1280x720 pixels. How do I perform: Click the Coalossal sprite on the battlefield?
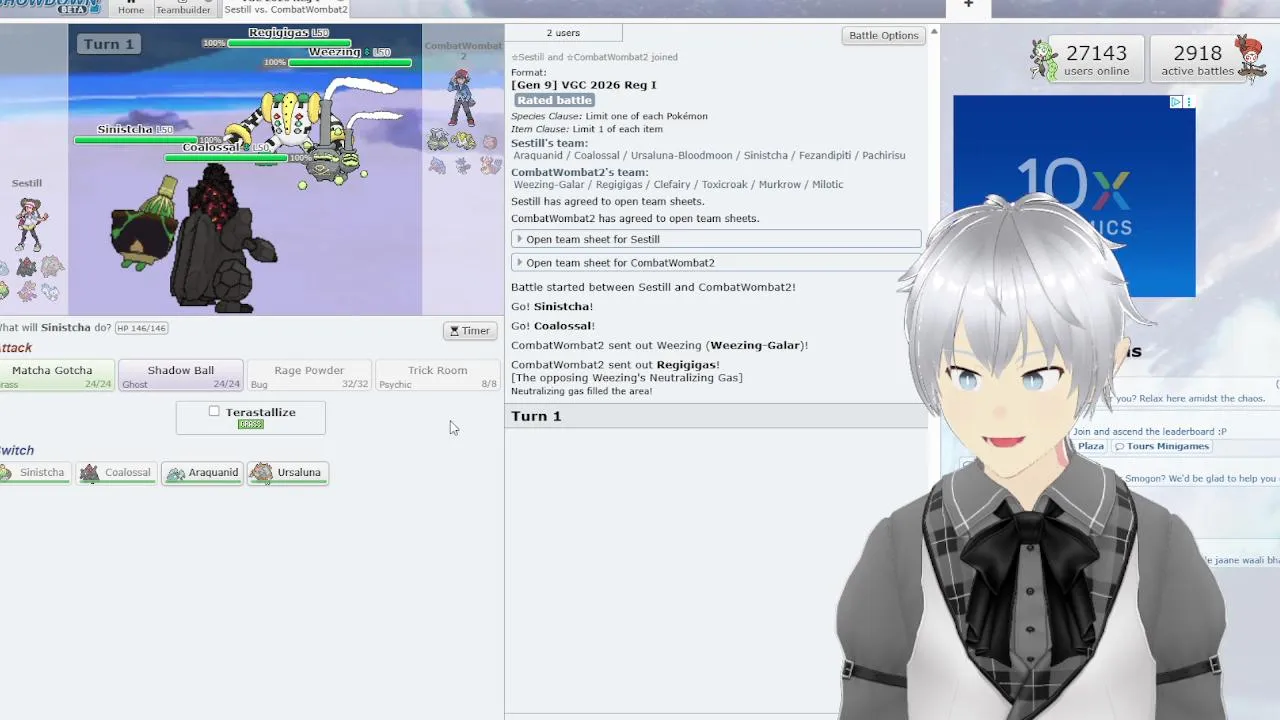[x=222, y=240]
